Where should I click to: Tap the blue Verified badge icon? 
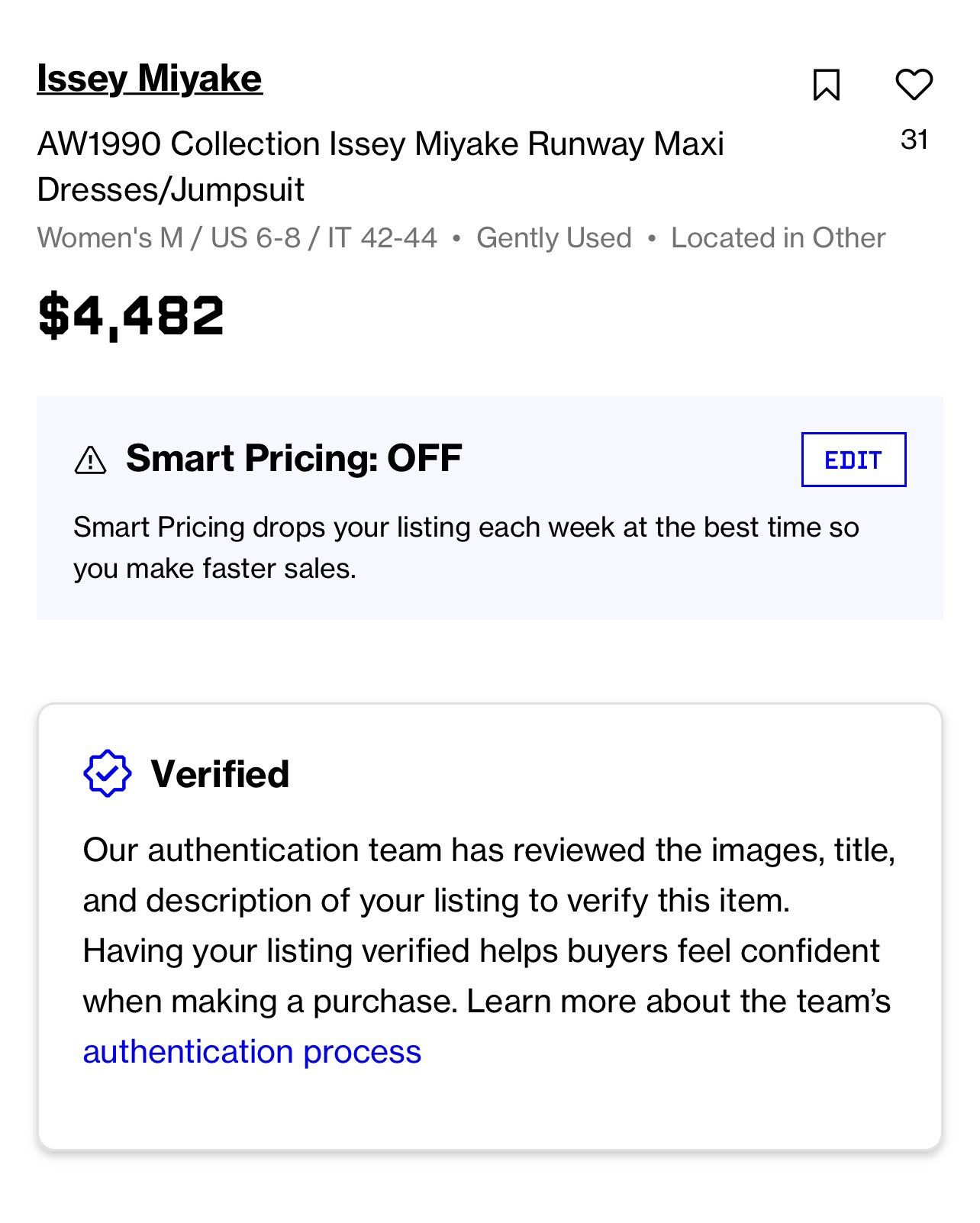(107, 773)
